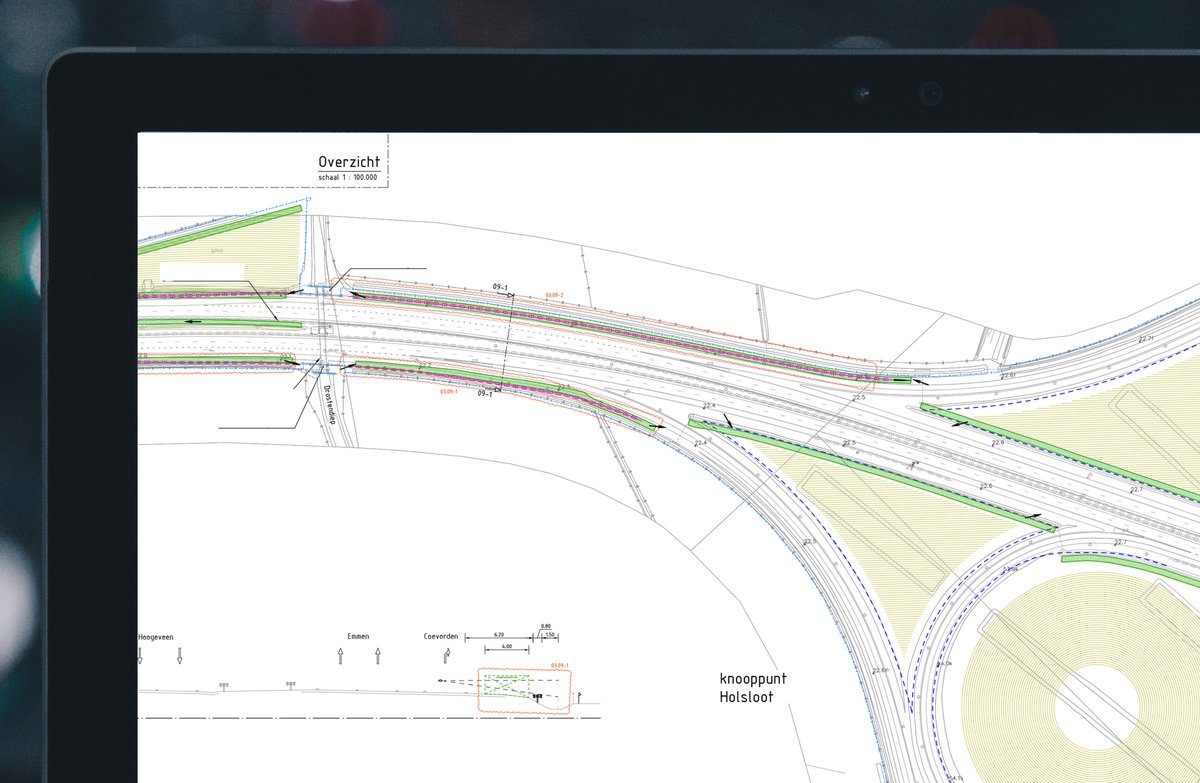Select the "Emmen" direction label
The image size is (1200, 783).
359,636
